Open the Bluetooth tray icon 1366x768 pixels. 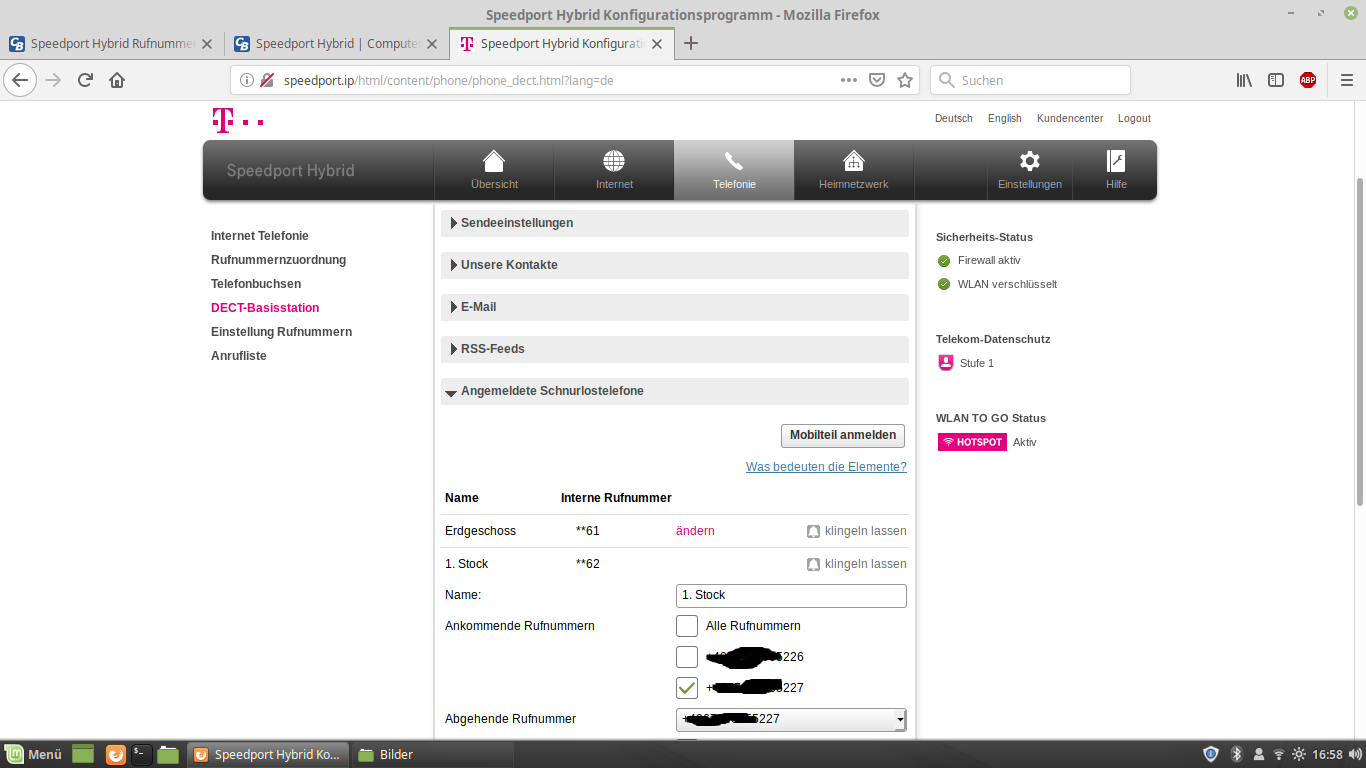tap(1236, 754)
